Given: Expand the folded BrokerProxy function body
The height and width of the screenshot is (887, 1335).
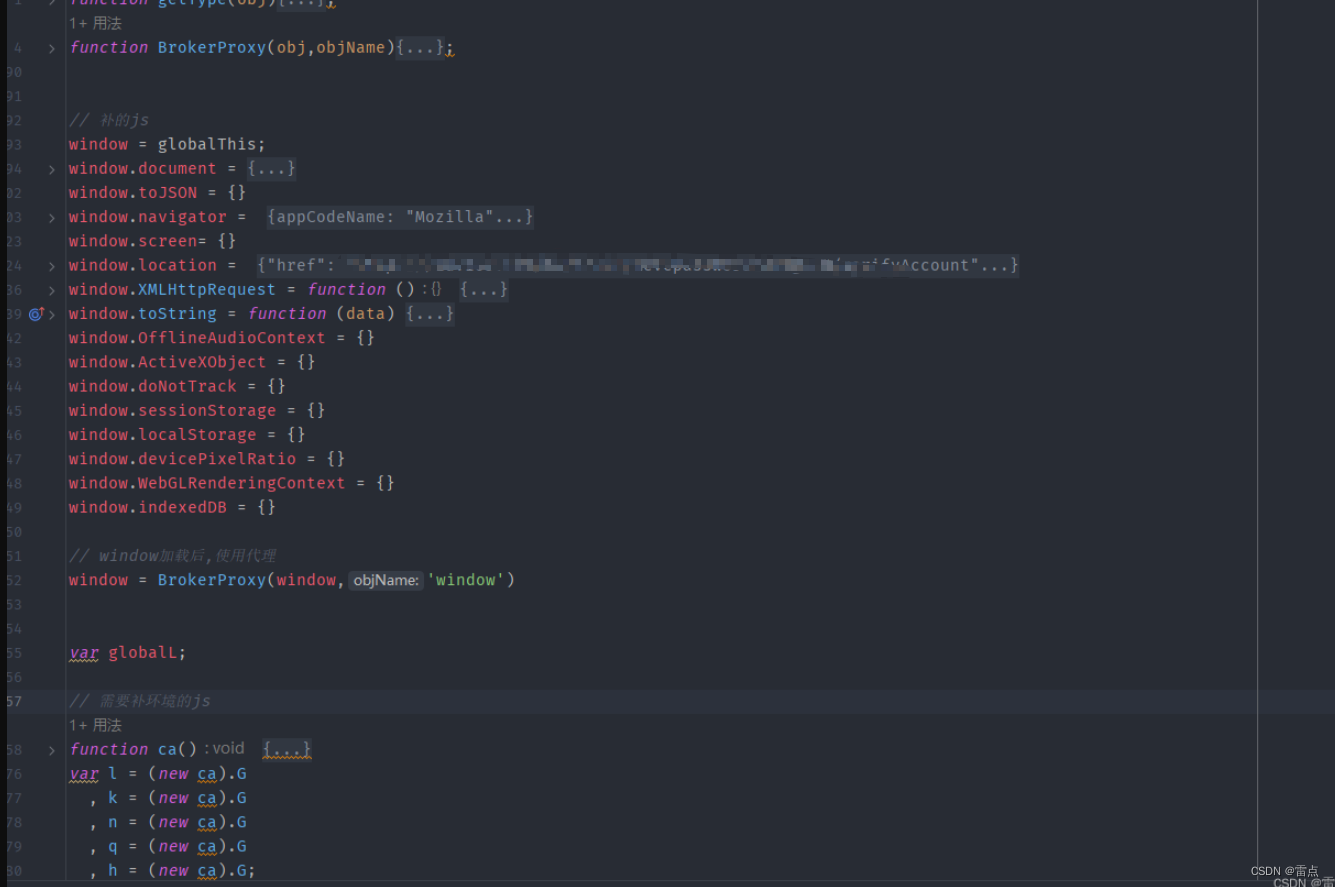Looking at the screenshot, I should pyautogui.click(x=420, y=48).
